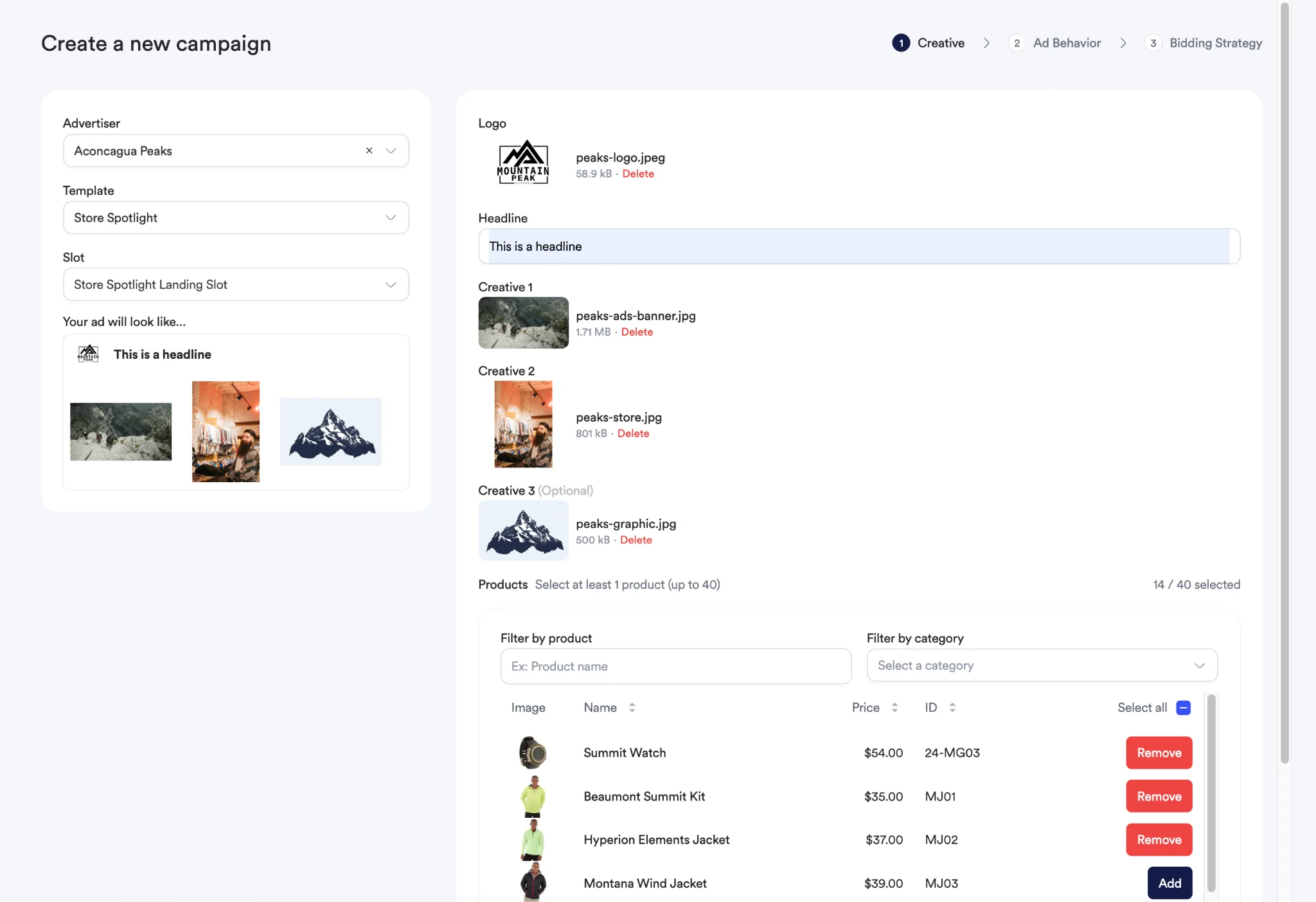
Task: Navigate to the Bidding Strategy step
Action: 1215,42
